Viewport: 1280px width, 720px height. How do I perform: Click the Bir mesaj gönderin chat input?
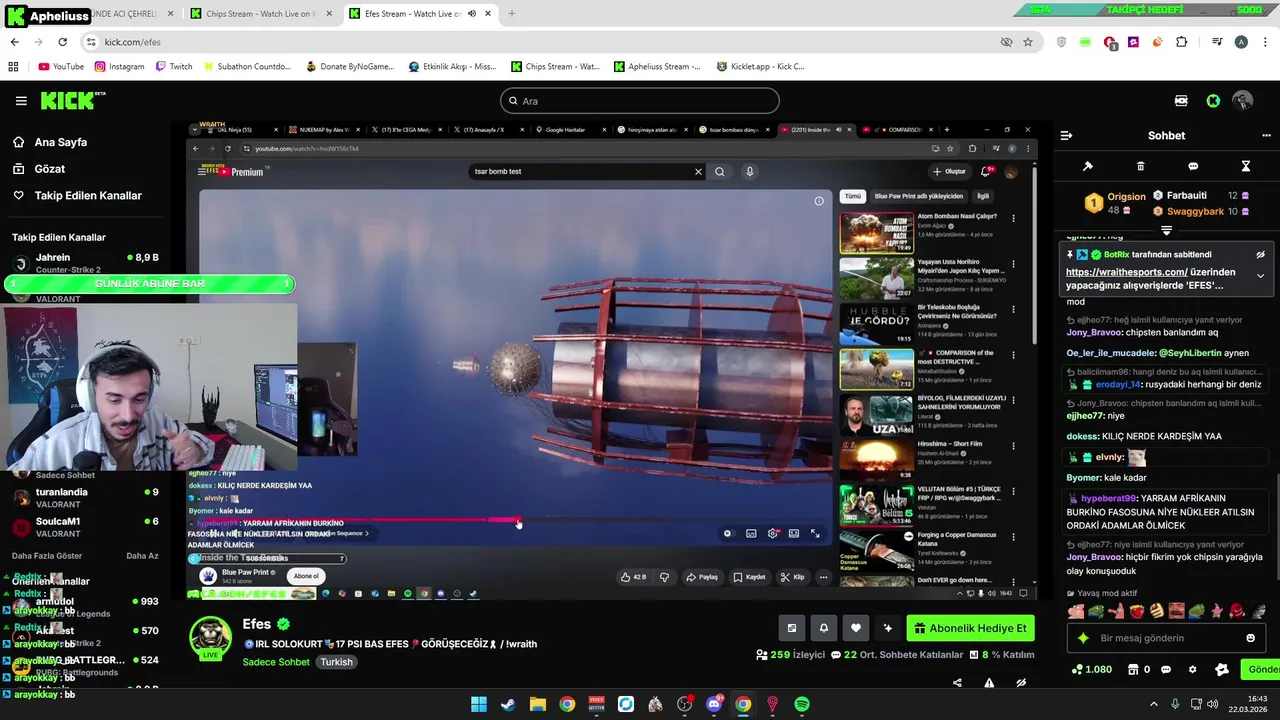click(x=1164, y=638)
